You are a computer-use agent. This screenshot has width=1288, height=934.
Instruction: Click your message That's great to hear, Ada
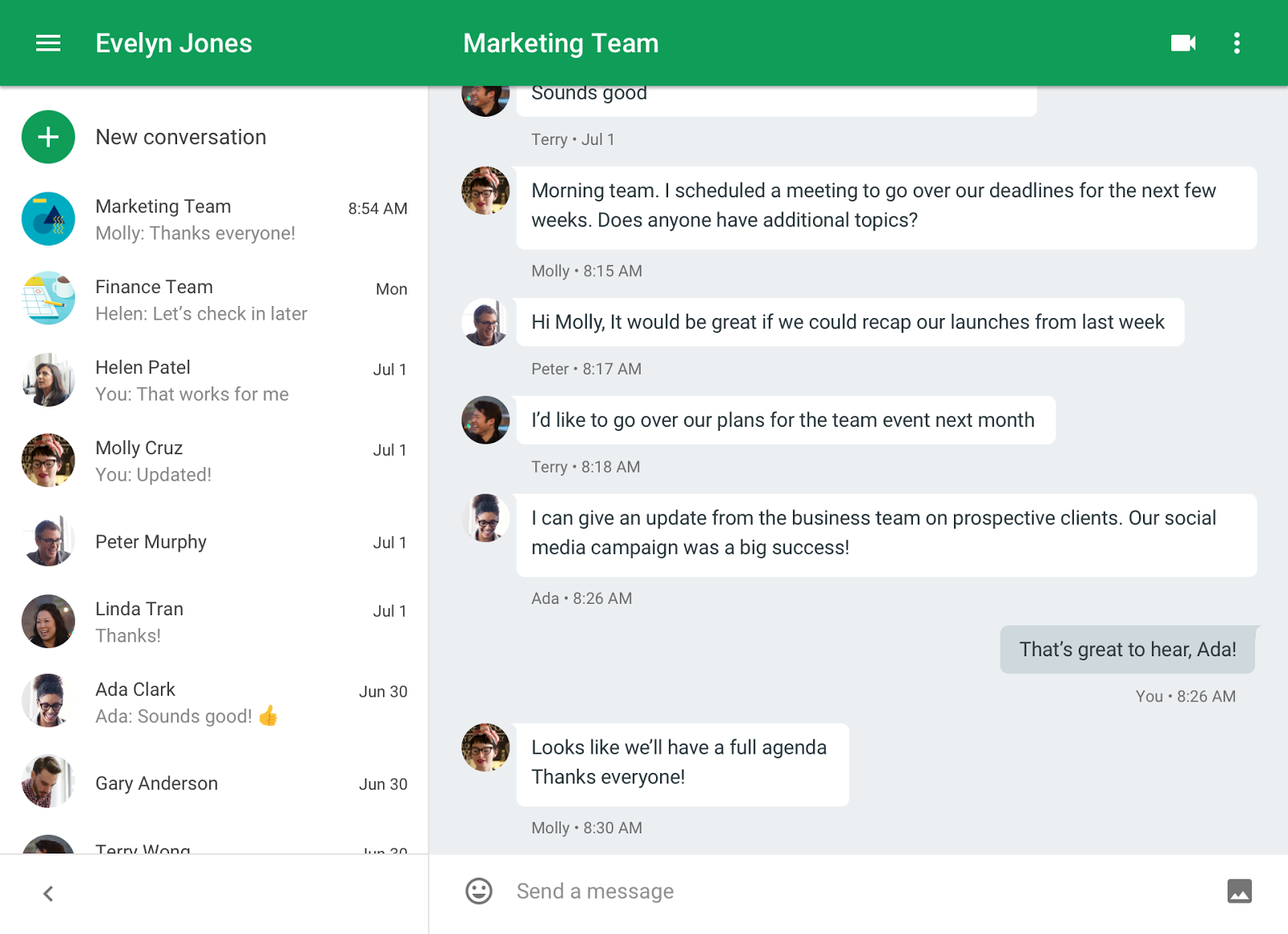pyautogui.click(x=1127, y=649)
